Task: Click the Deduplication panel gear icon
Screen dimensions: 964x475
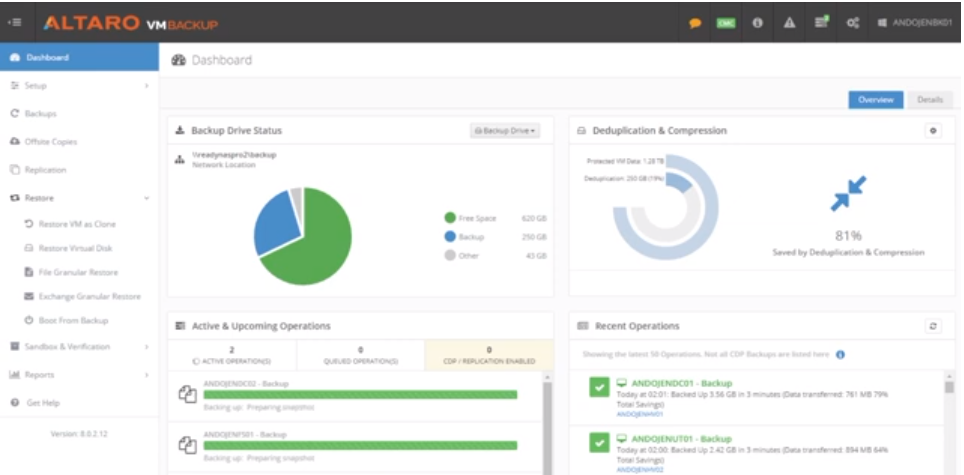Action: click(x=934, y=130)
